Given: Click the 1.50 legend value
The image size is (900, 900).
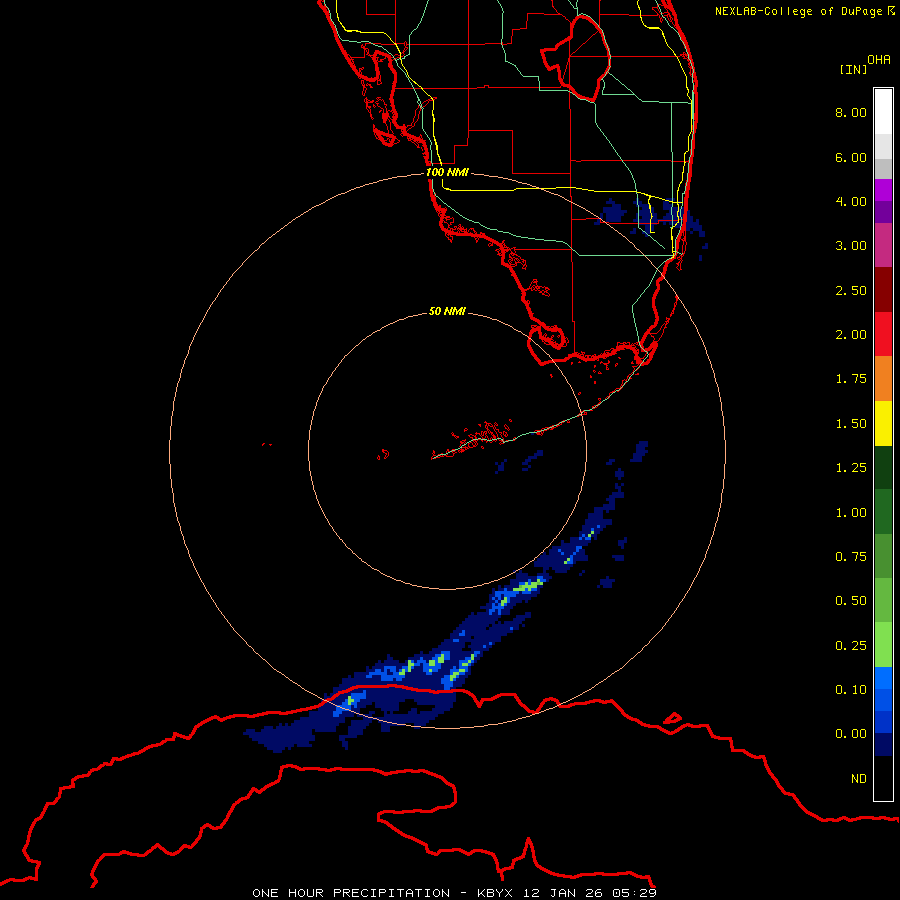Looking at the screenshot, I should coord(851,424).
